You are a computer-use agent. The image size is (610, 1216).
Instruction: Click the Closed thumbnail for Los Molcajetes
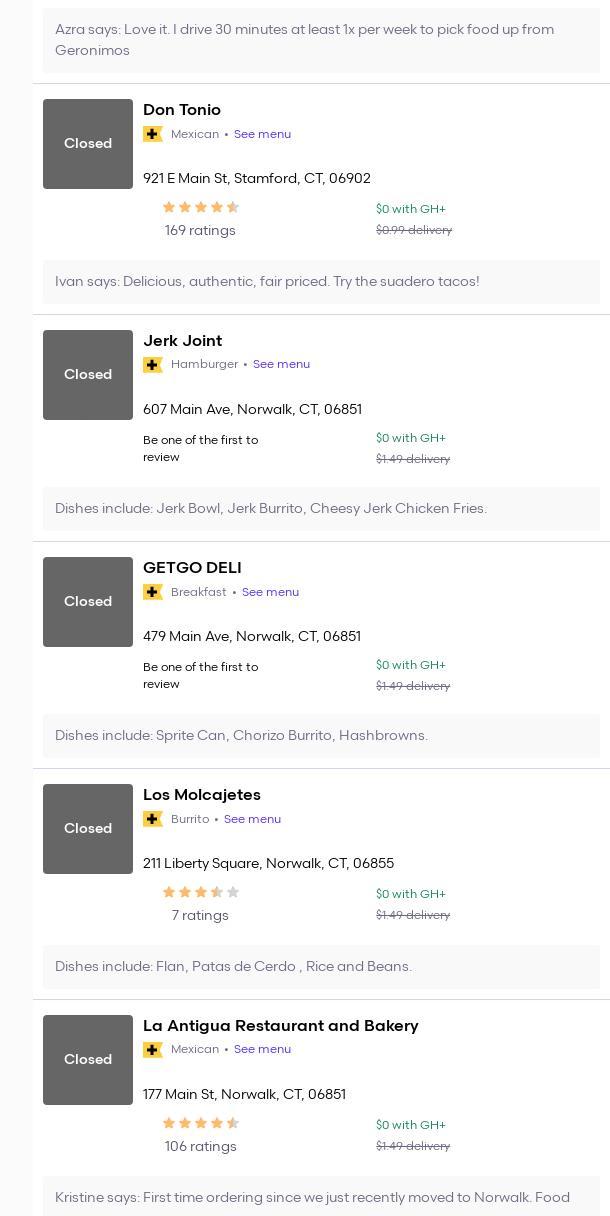coord(88,829)
